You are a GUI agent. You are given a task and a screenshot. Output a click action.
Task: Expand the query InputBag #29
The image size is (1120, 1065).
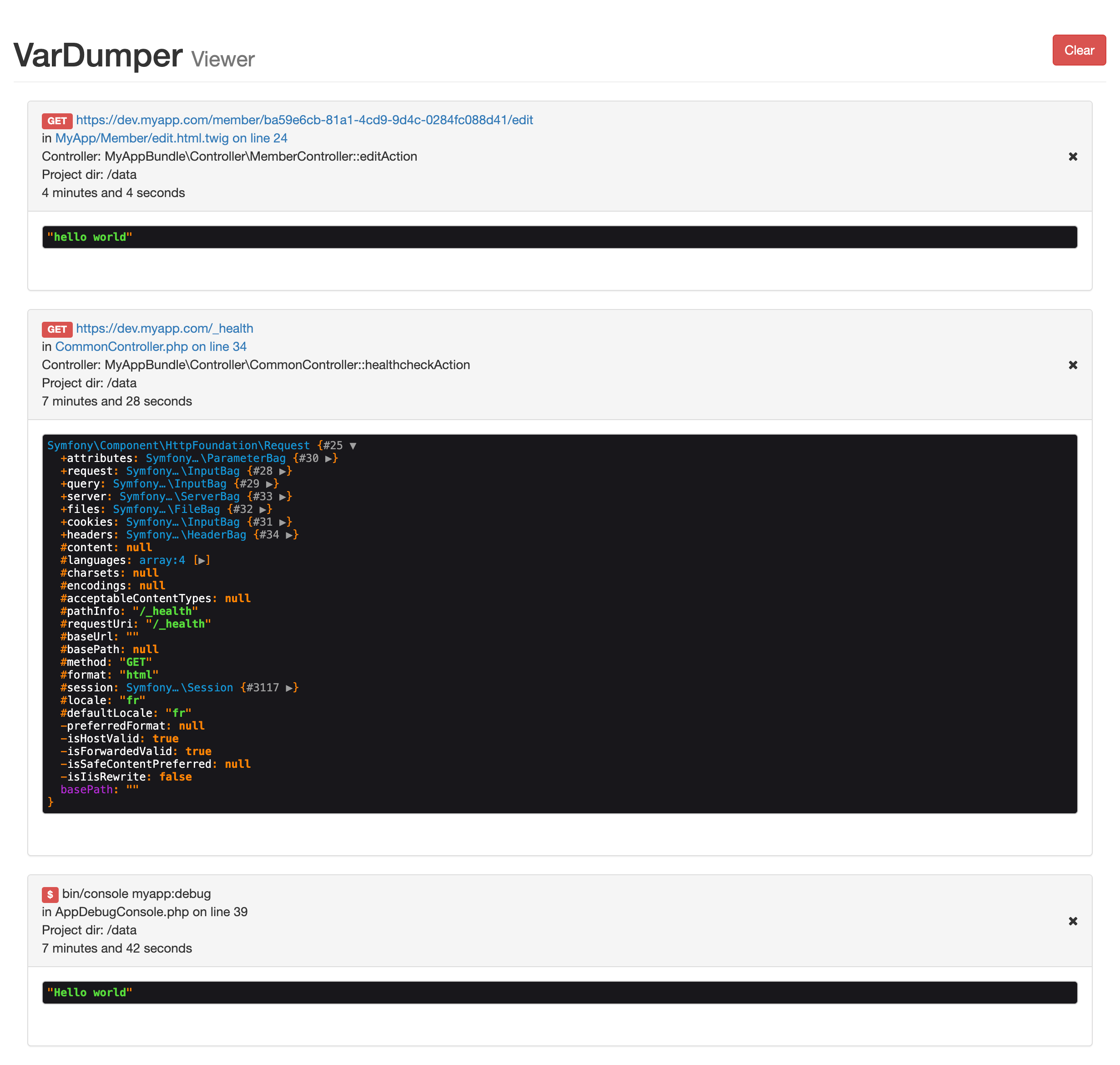(x=269, y=484)
